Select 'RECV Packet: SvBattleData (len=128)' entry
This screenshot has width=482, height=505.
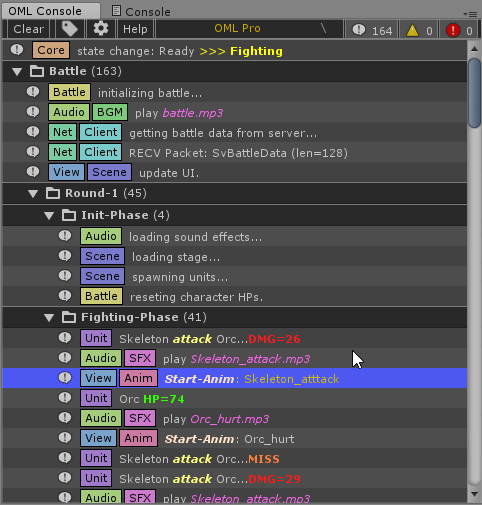click(235, 152)
